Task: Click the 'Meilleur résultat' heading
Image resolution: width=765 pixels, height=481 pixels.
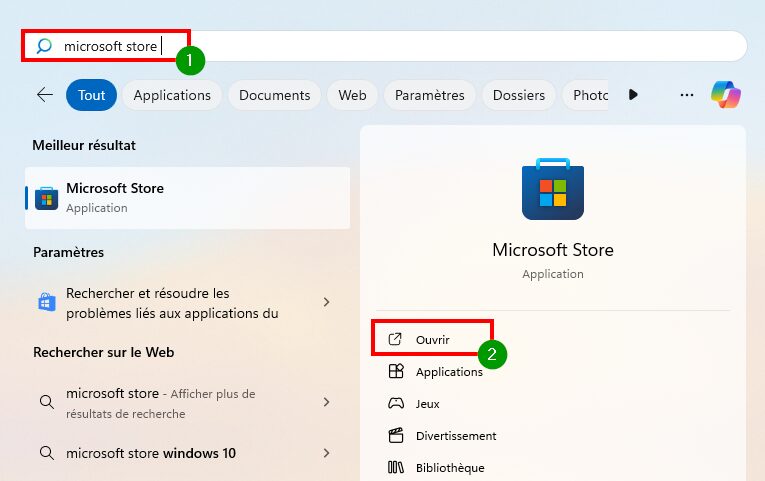Action: point(84,145)
